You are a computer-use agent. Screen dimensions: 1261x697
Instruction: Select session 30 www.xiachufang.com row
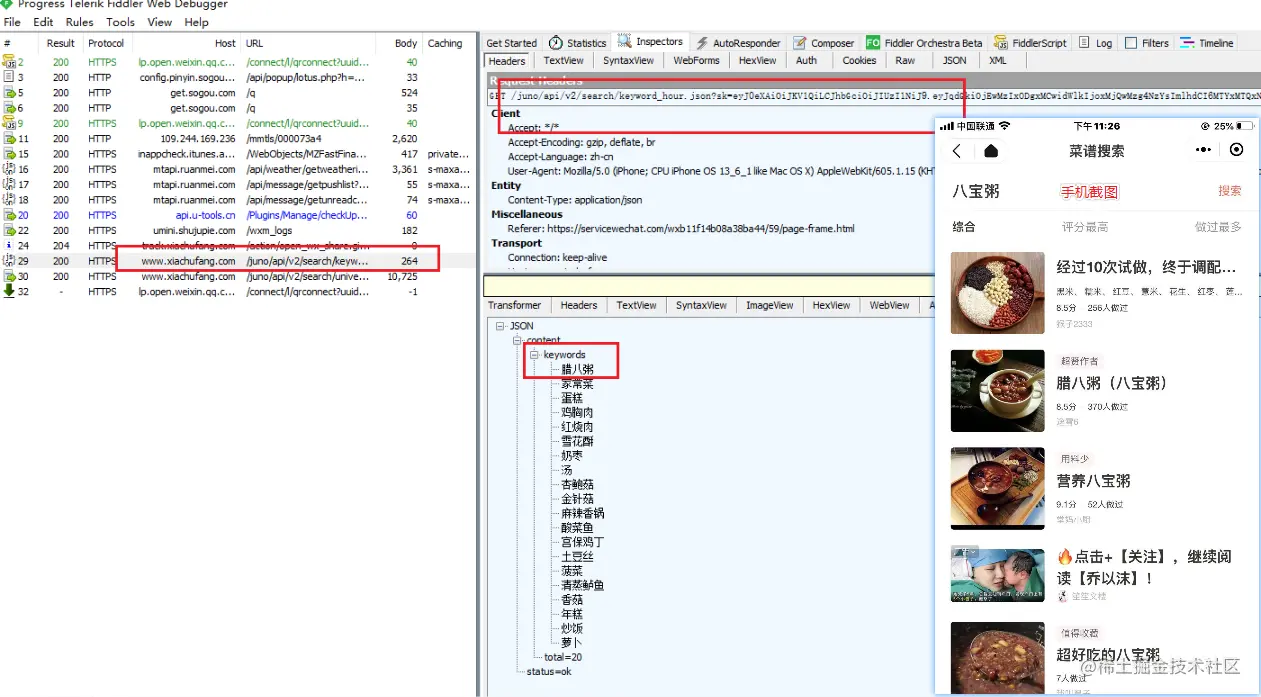(x=238, y=276)
